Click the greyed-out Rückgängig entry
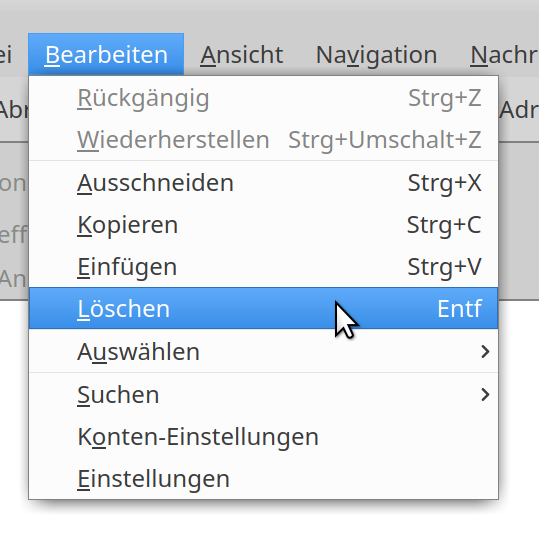Image resolution: width=539 pixels, height=542 pixels. pyautogui.click(x=263, y=98)
